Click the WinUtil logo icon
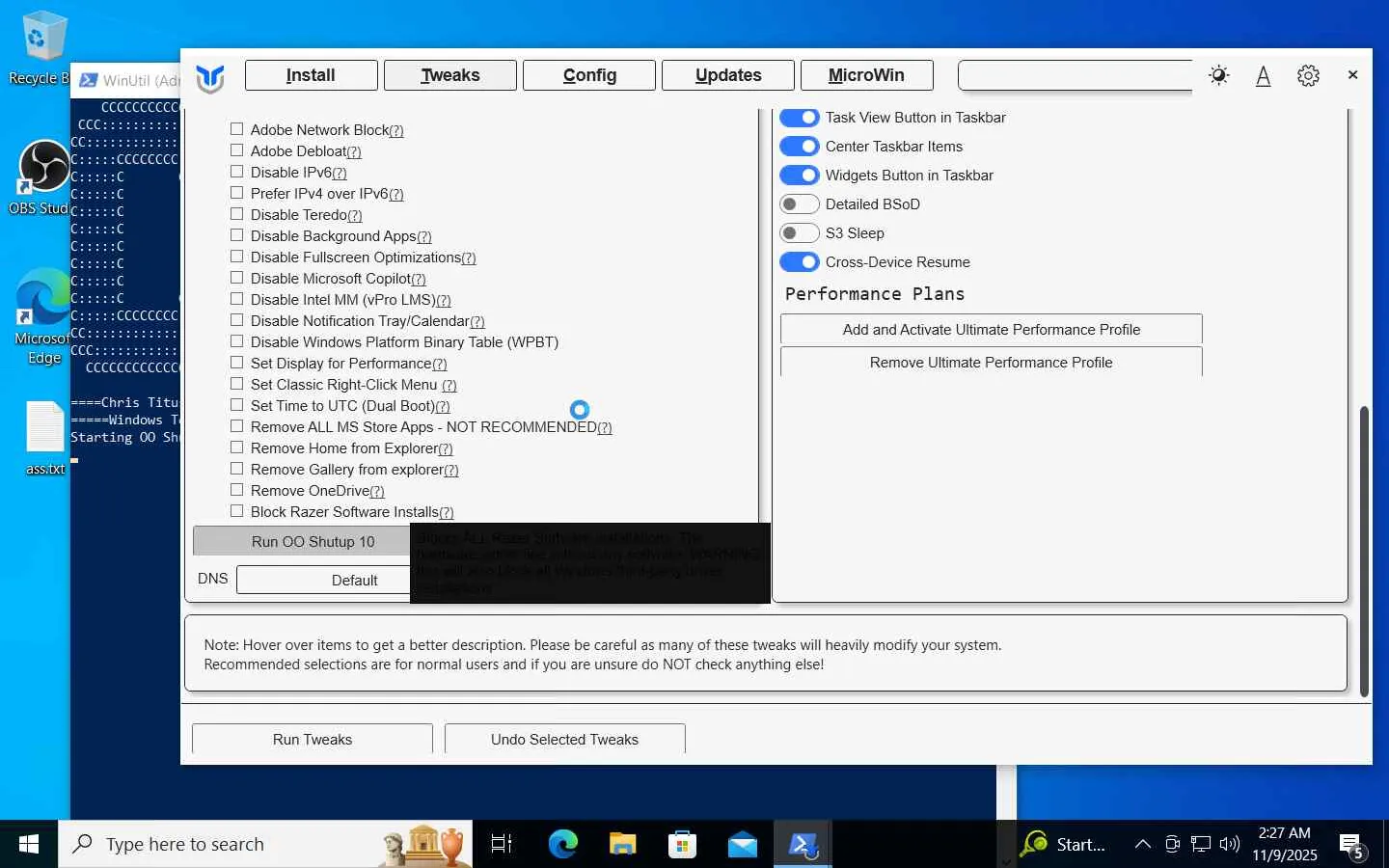The image size is (1389, 868). 209,77
